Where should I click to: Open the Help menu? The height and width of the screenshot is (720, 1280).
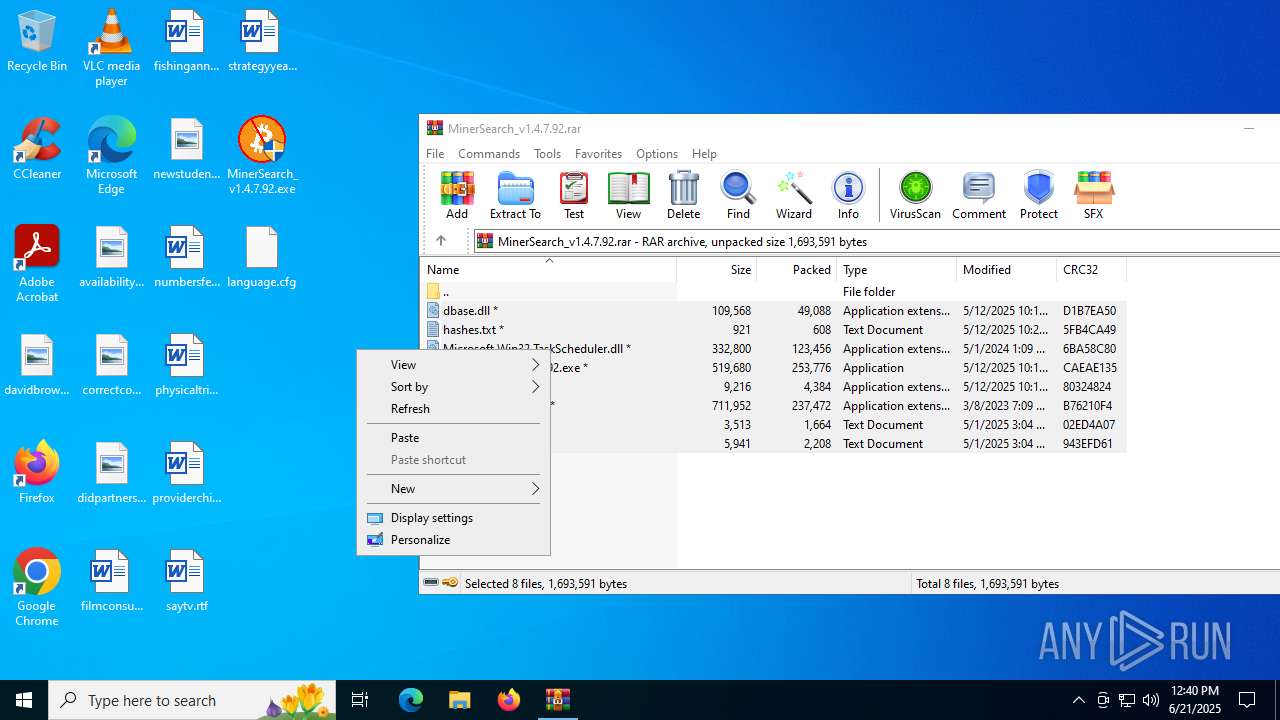click(704, 154)
